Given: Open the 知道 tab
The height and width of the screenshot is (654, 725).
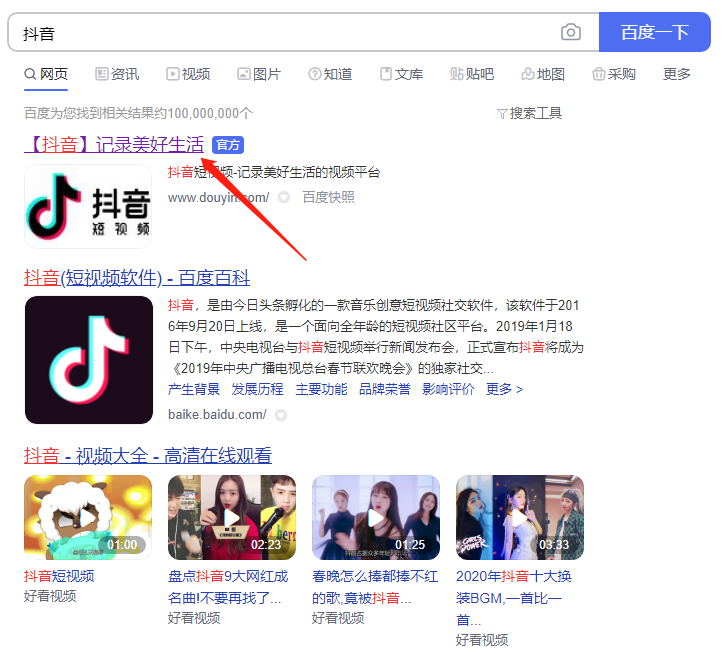Looking at the screenshot, I should point(330,74).
